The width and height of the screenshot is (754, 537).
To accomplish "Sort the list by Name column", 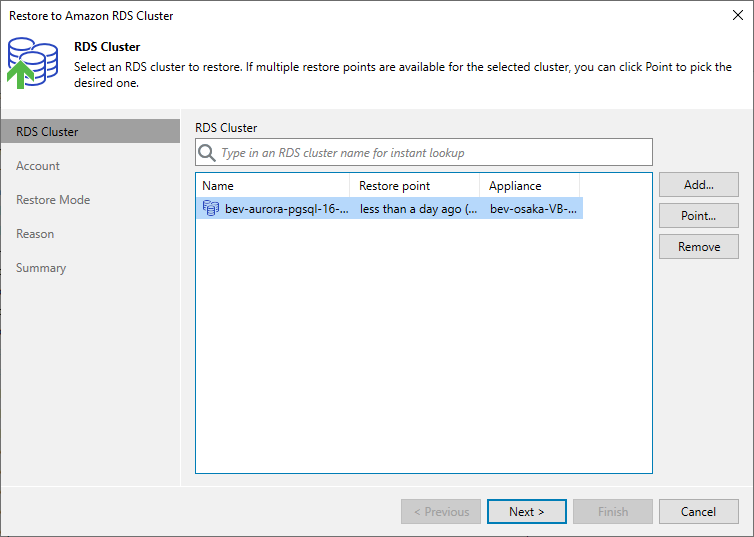I will (x=273, y=186).
